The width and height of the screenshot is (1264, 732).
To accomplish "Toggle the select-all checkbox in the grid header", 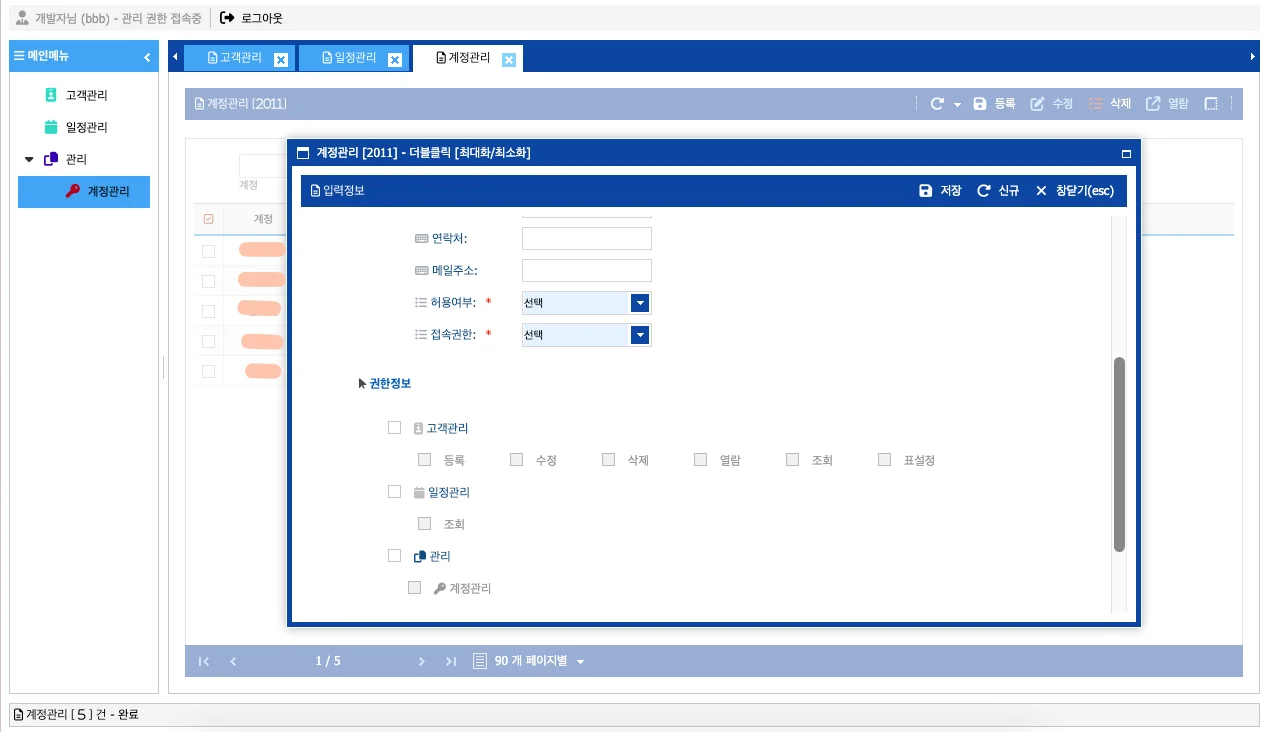I will 208,219.
